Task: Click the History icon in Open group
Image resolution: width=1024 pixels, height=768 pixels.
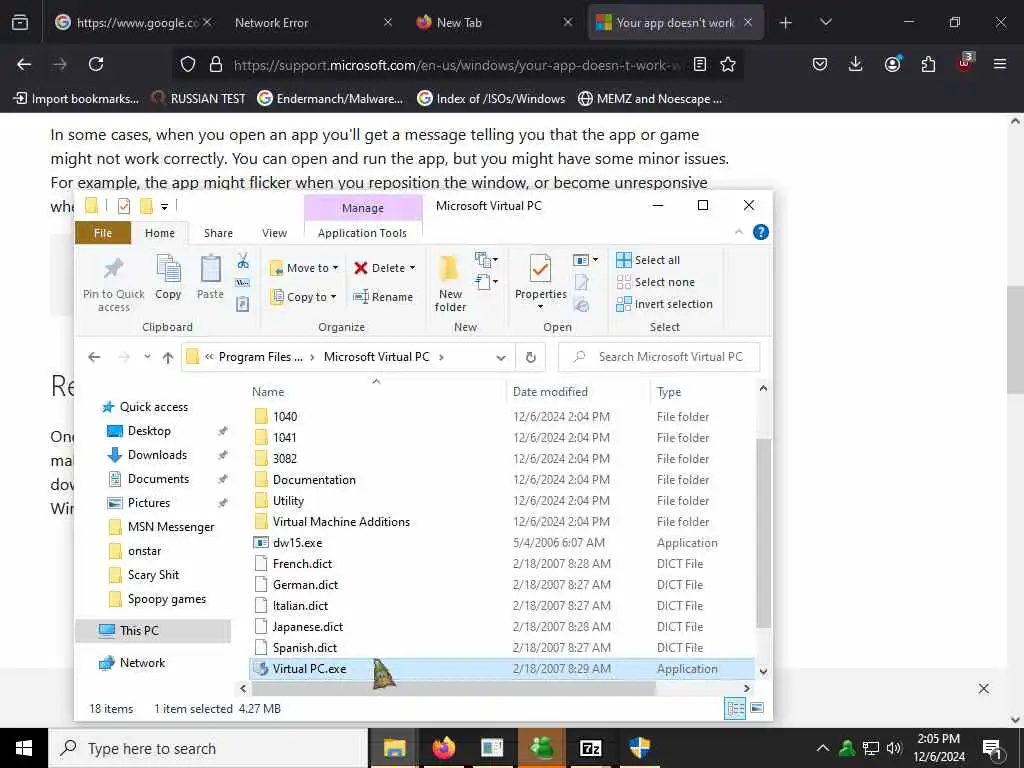Action: click(x=581, y=304)
